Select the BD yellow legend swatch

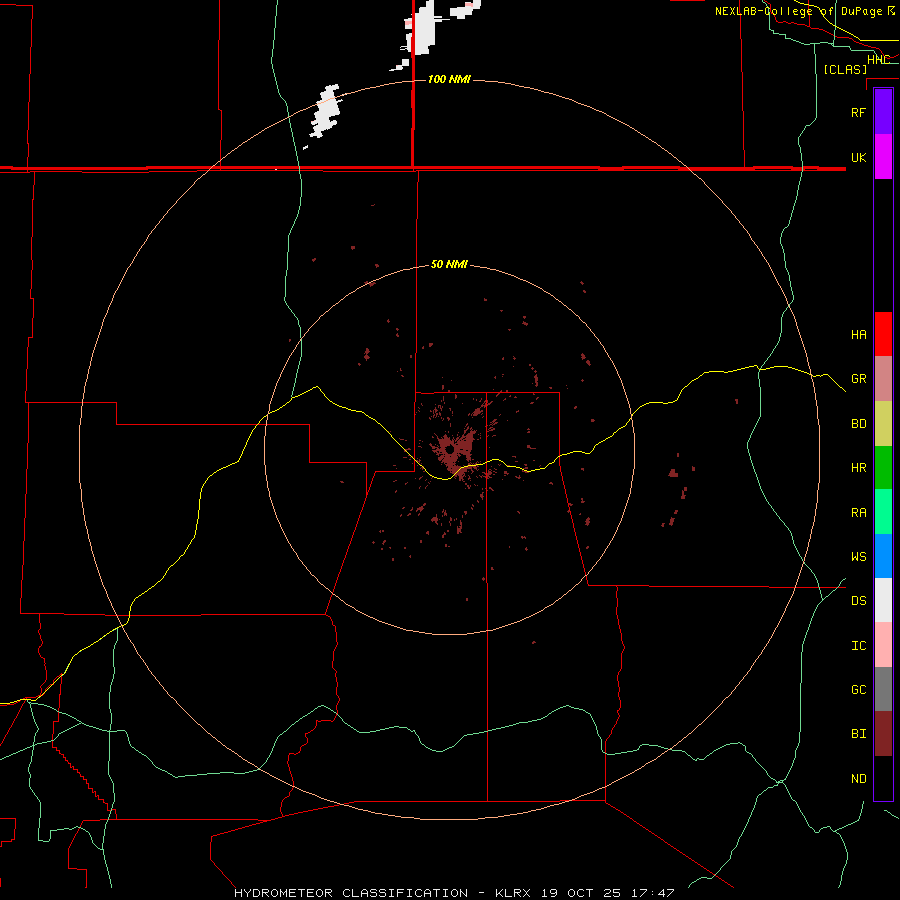pyautogui.click(x=883, y=424)
